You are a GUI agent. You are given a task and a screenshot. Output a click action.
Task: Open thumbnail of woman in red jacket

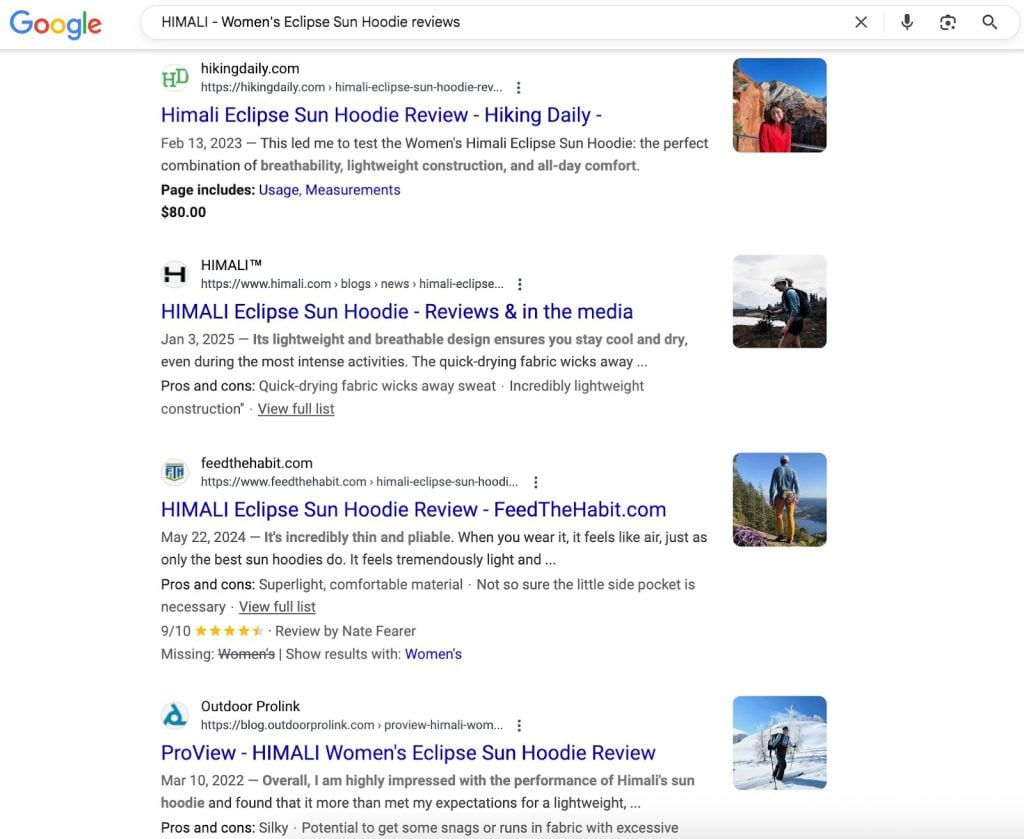[779, 105]
